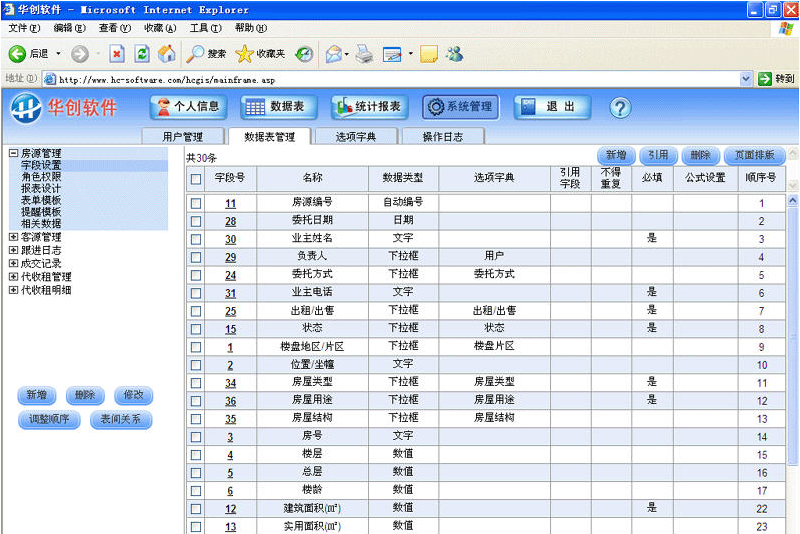Open help with the question mark icon
Image resolution: width=800 pixels, height=534 pixels.
(x=620, y=107)
